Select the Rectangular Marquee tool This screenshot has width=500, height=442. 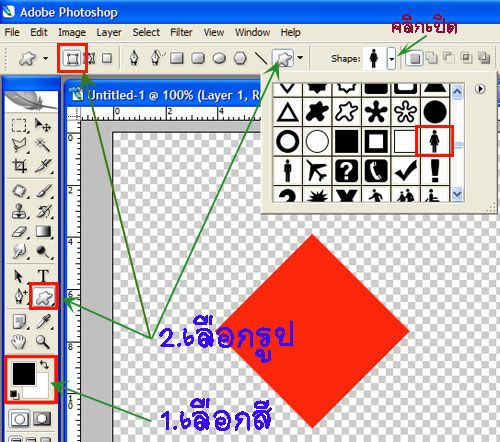[19, 125]
